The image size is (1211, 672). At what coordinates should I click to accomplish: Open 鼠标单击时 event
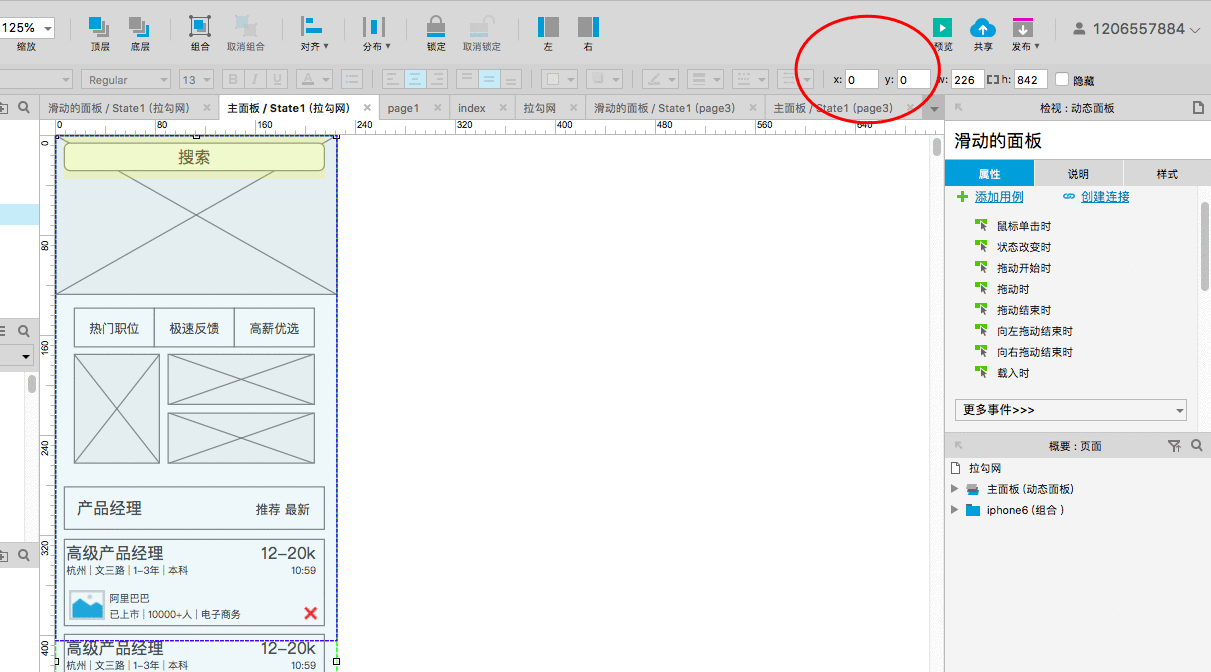click(x=1023, y=226)
